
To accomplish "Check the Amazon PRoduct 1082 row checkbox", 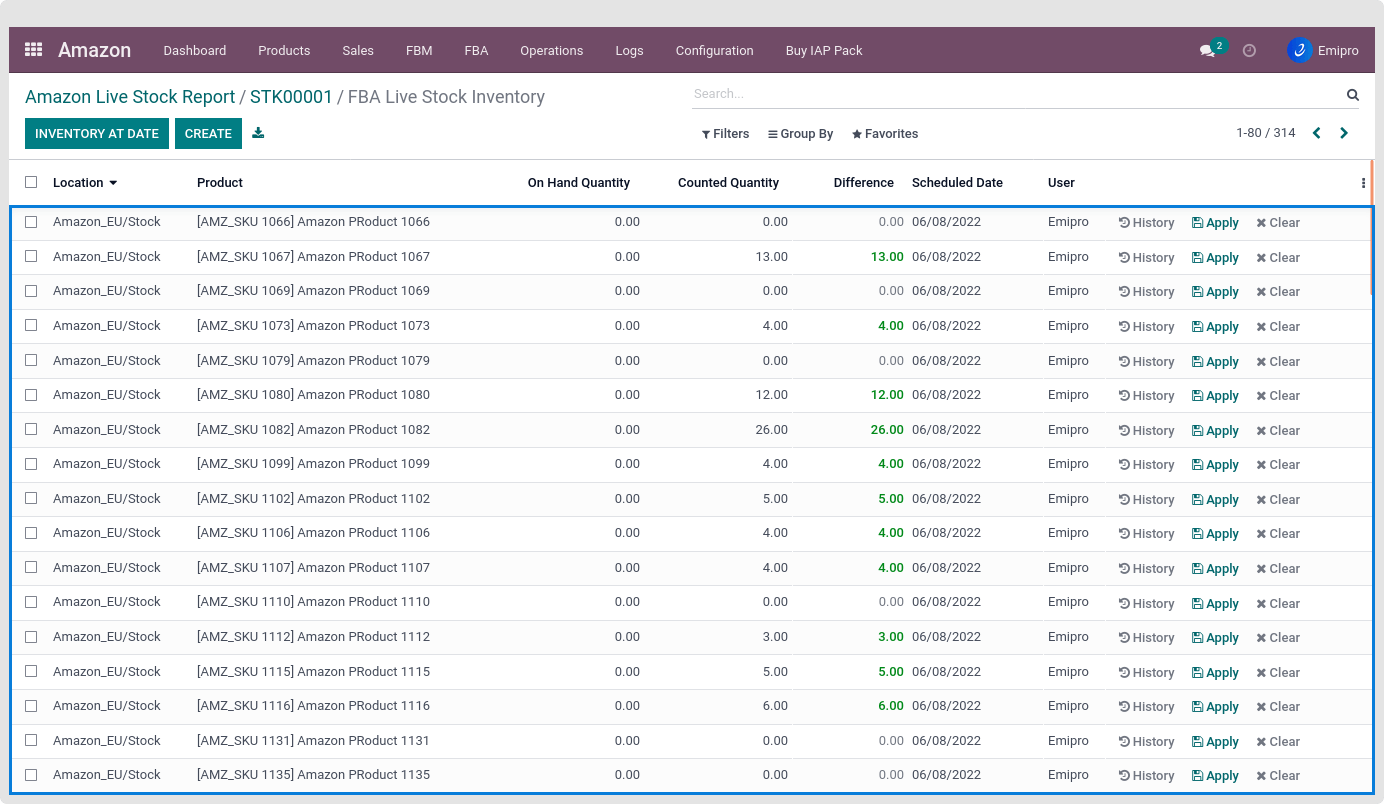I will [x=31, y=429].
